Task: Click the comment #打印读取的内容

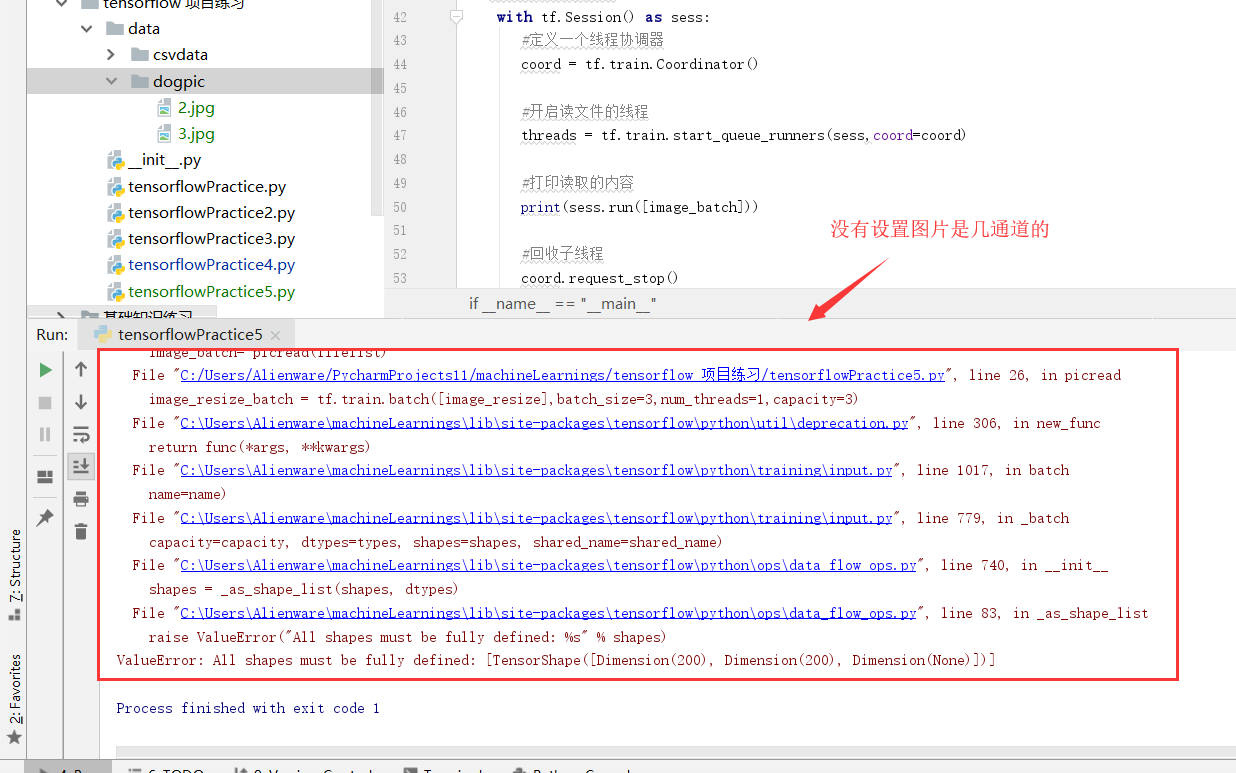Action: coord(577,183)
